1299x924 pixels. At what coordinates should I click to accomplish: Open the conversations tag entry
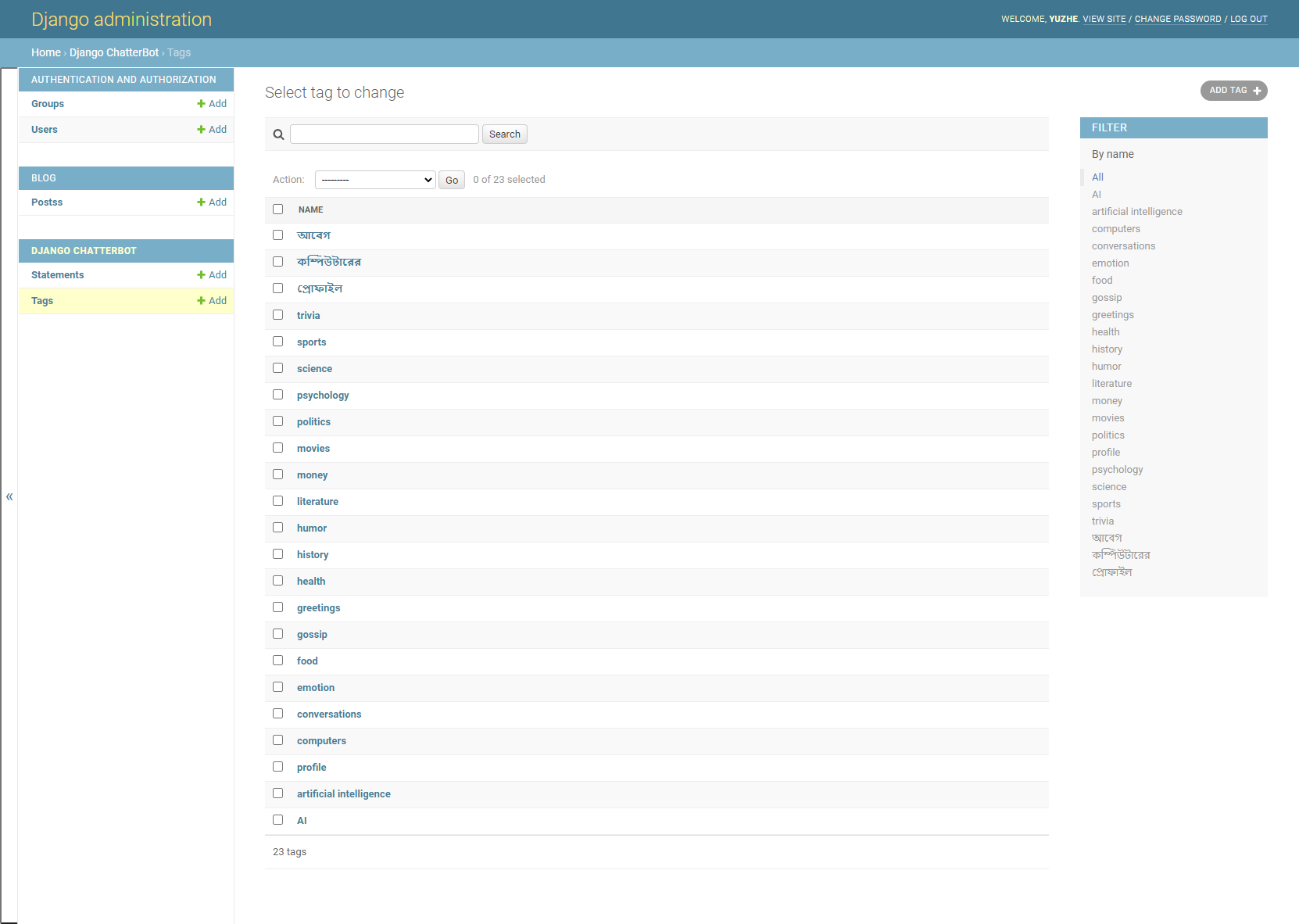(329, 714)
